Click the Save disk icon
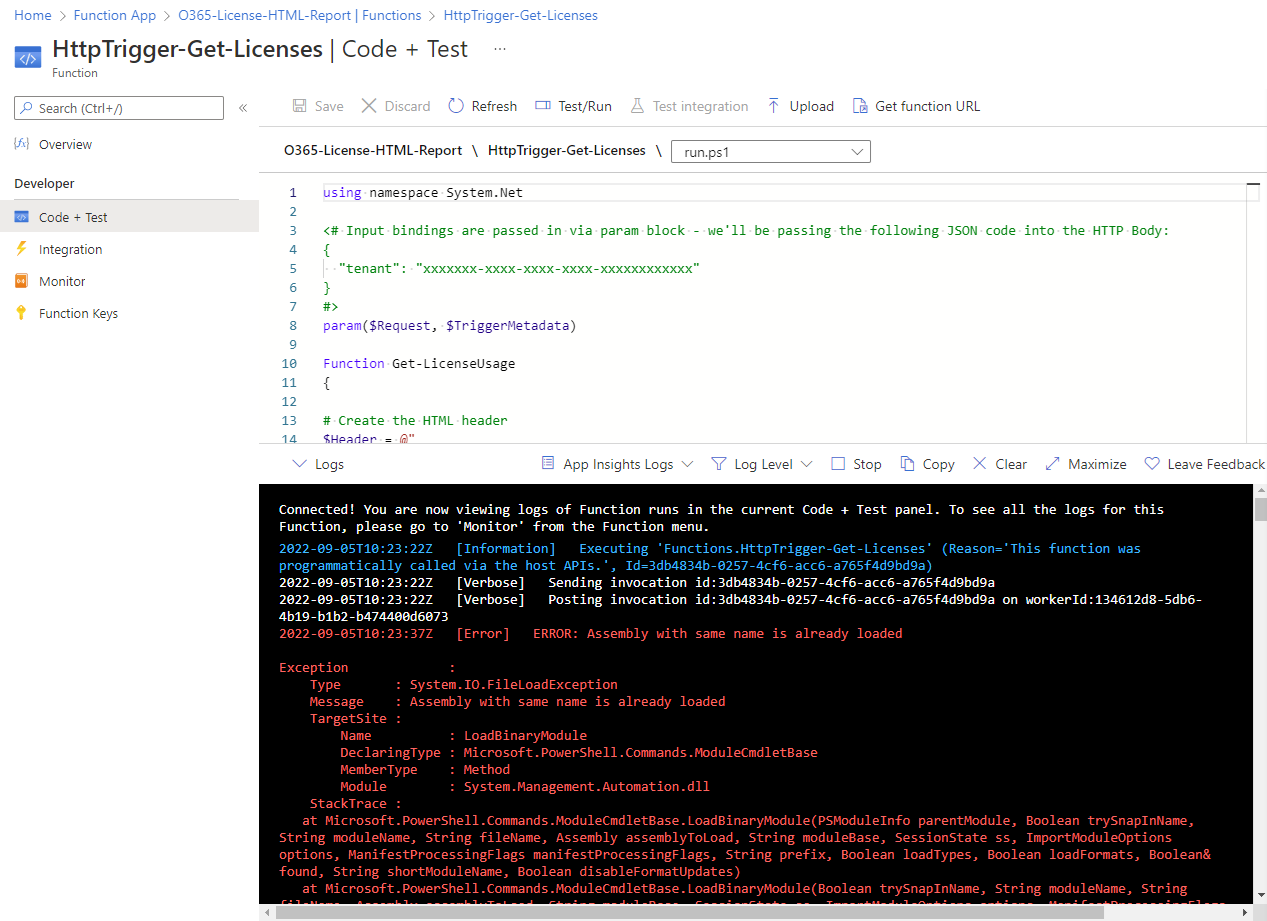Viewport: 1267px width, 921px height. (299, 106)
